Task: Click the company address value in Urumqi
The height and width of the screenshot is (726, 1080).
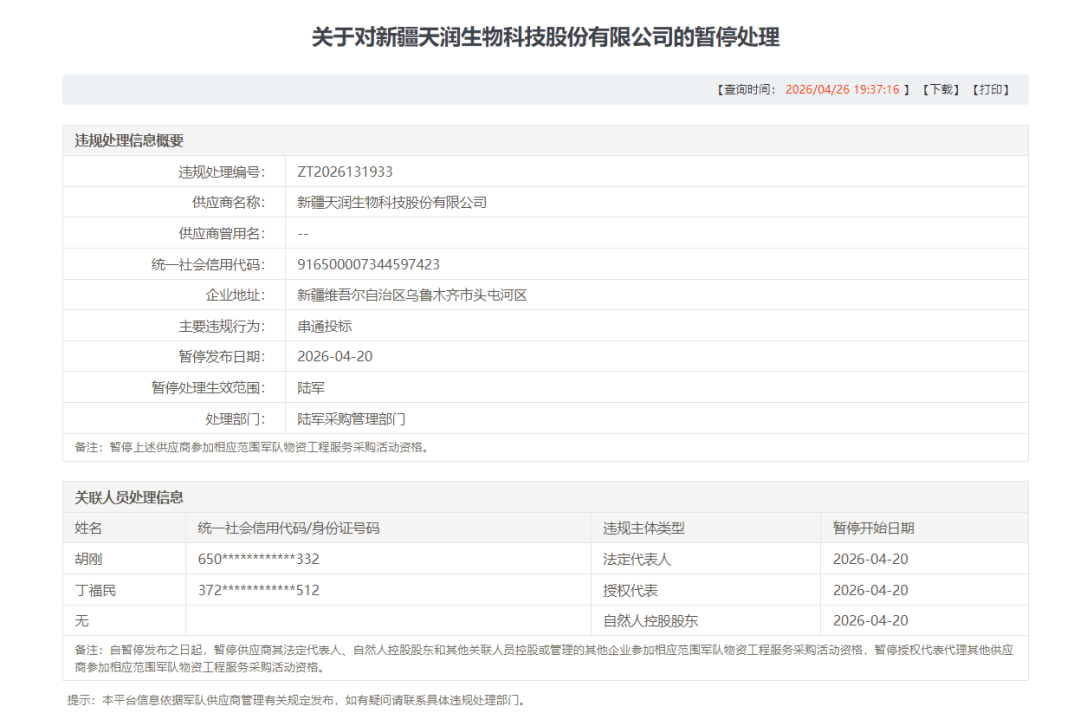Action: click(x=412, y=296)
